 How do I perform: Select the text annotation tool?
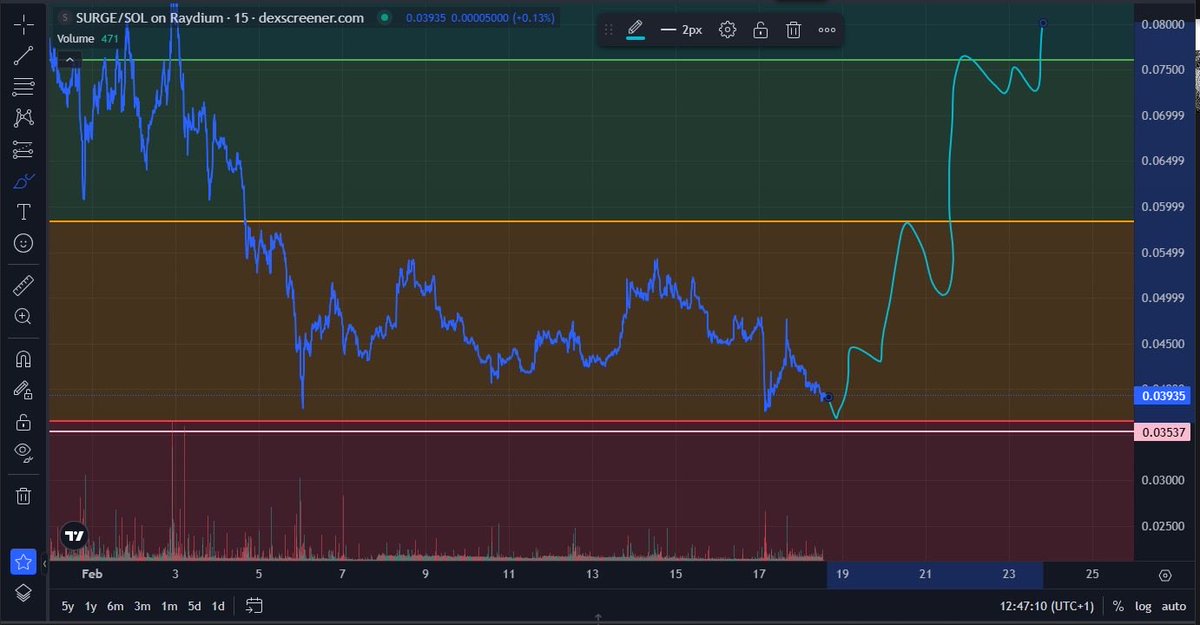coord(24,212)
